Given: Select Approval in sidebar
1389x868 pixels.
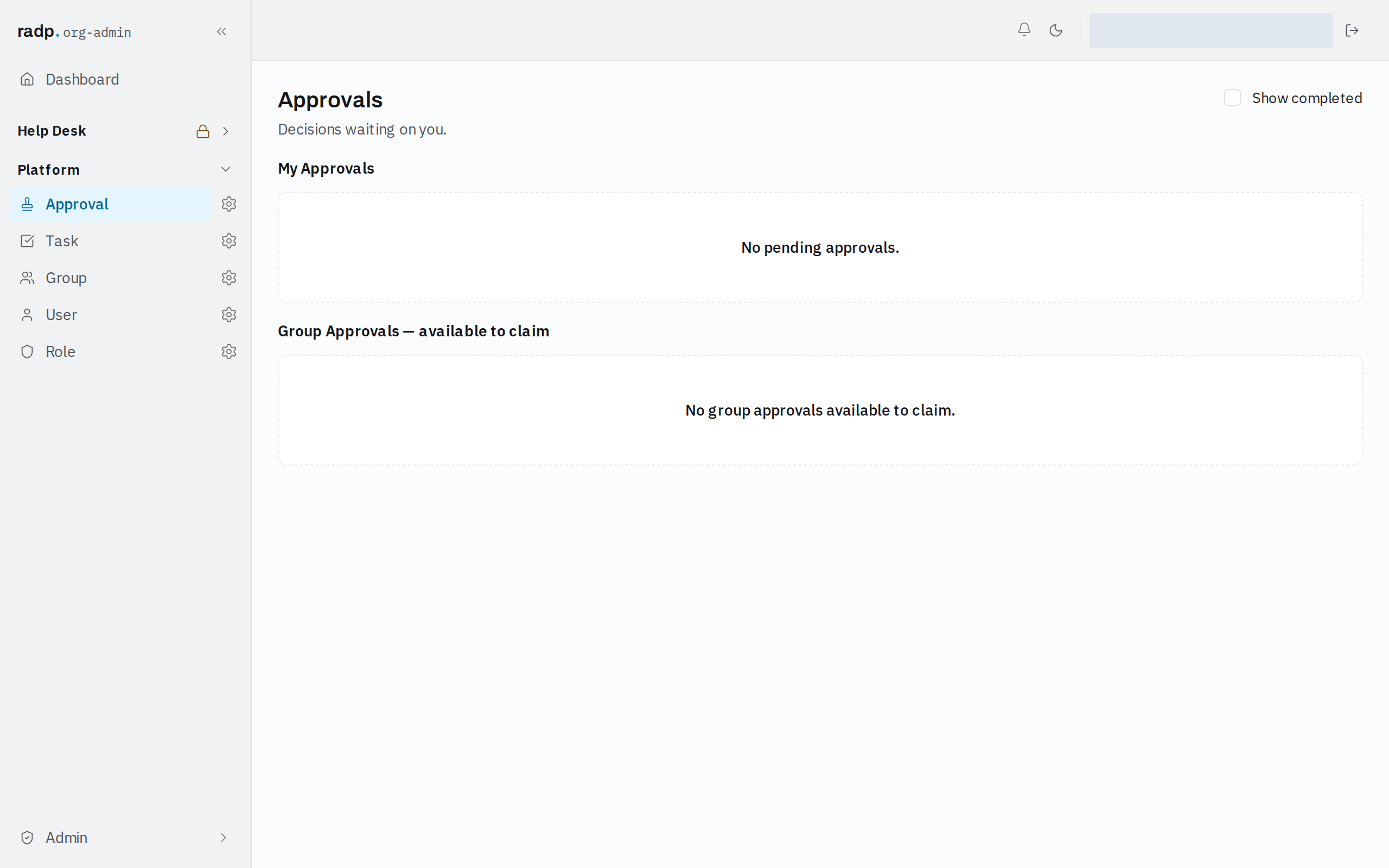Looking at the screenshot, I should click(110, 204).
